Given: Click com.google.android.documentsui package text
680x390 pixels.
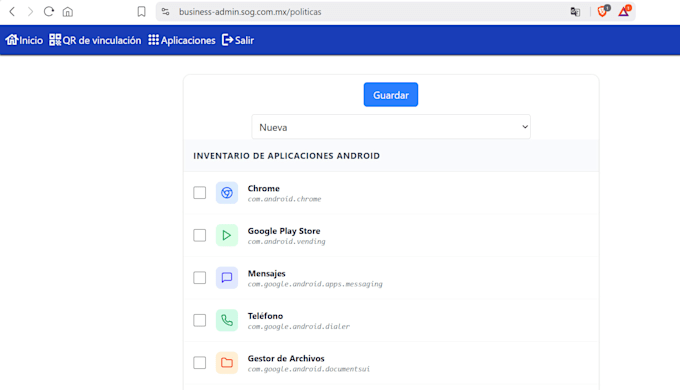Looking at the screenshot, I should (x=309, y=369).
